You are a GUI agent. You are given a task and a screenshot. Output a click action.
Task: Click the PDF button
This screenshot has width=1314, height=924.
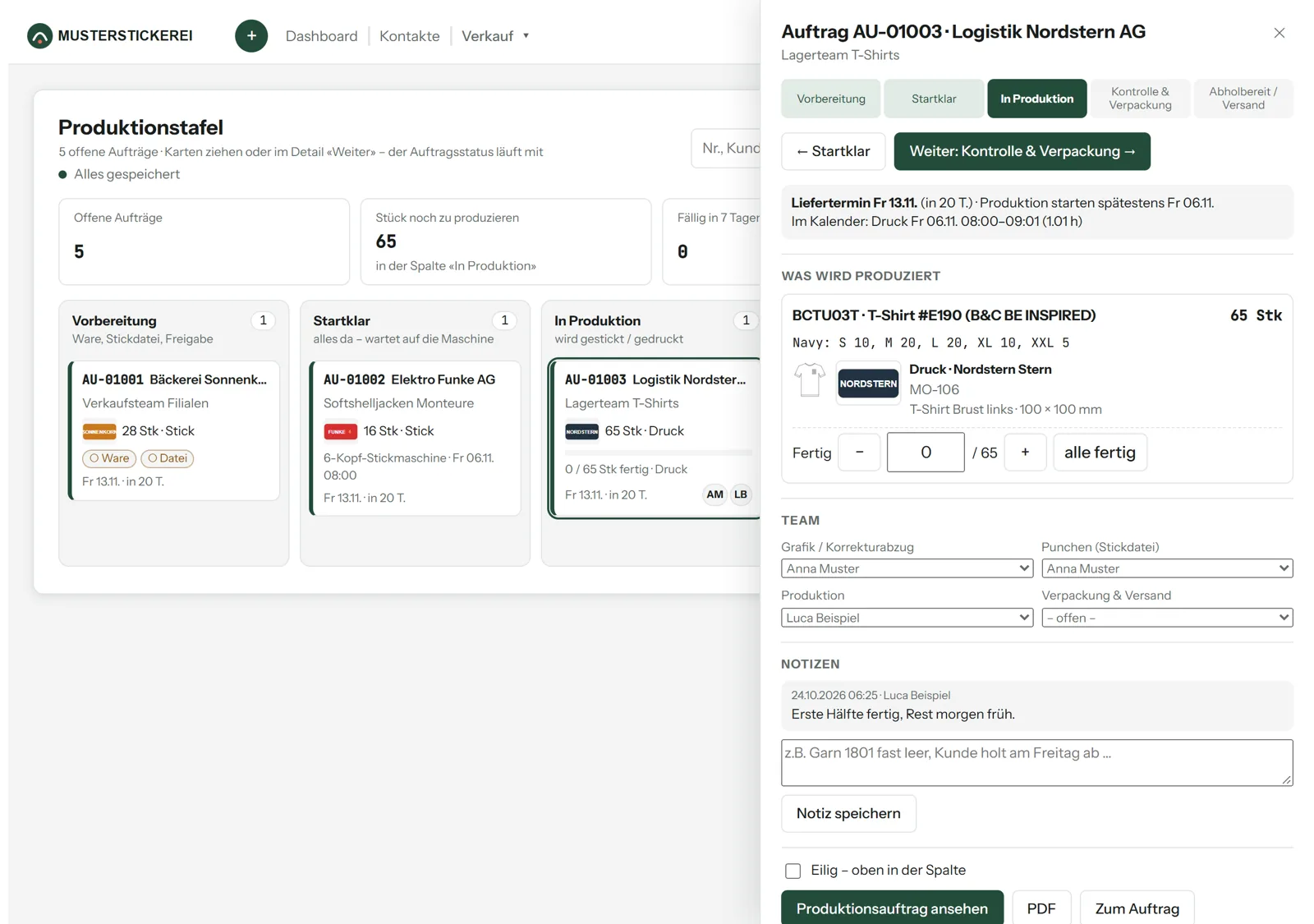1041,908
